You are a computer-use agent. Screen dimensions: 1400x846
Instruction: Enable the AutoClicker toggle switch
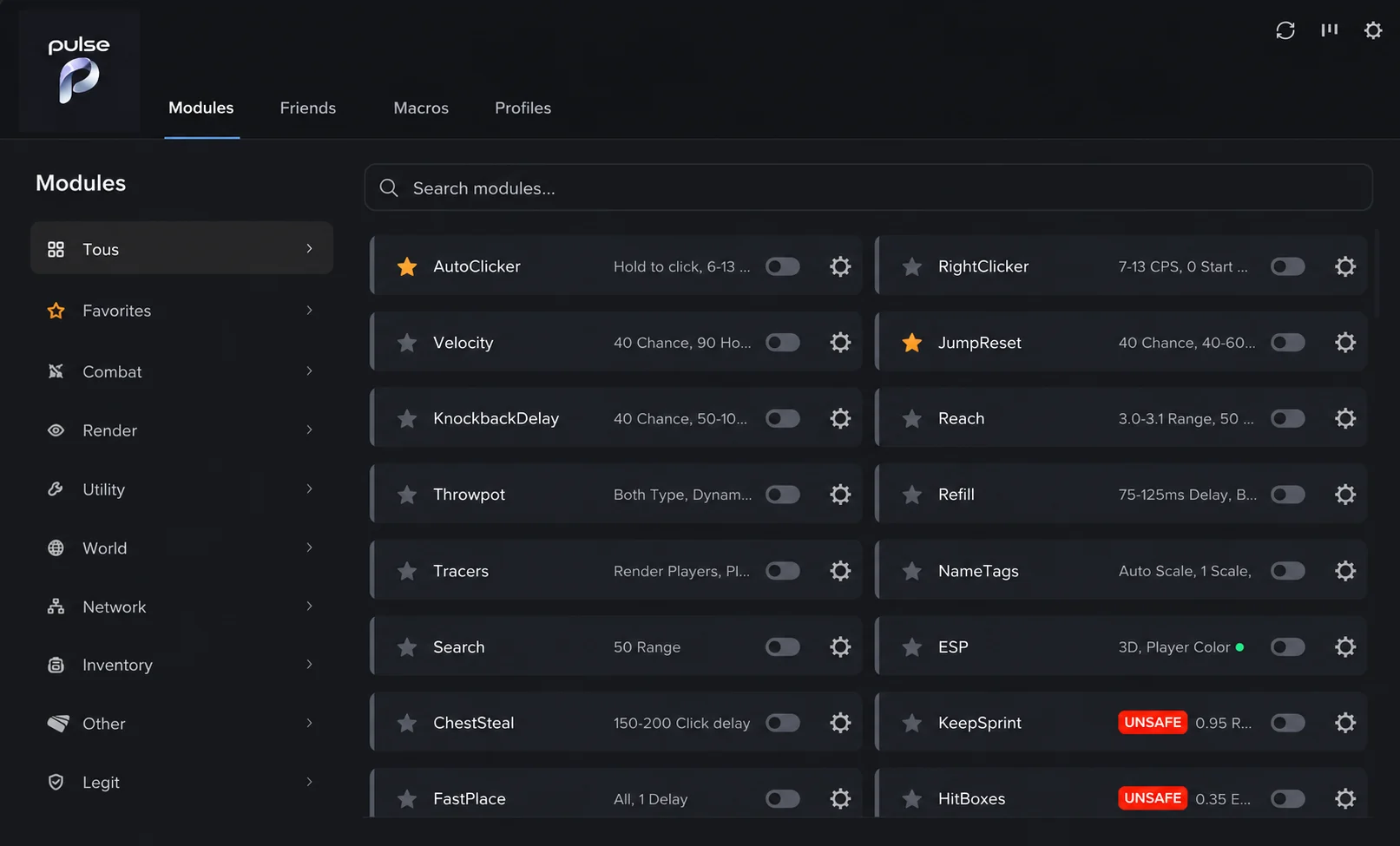point(783,266)
